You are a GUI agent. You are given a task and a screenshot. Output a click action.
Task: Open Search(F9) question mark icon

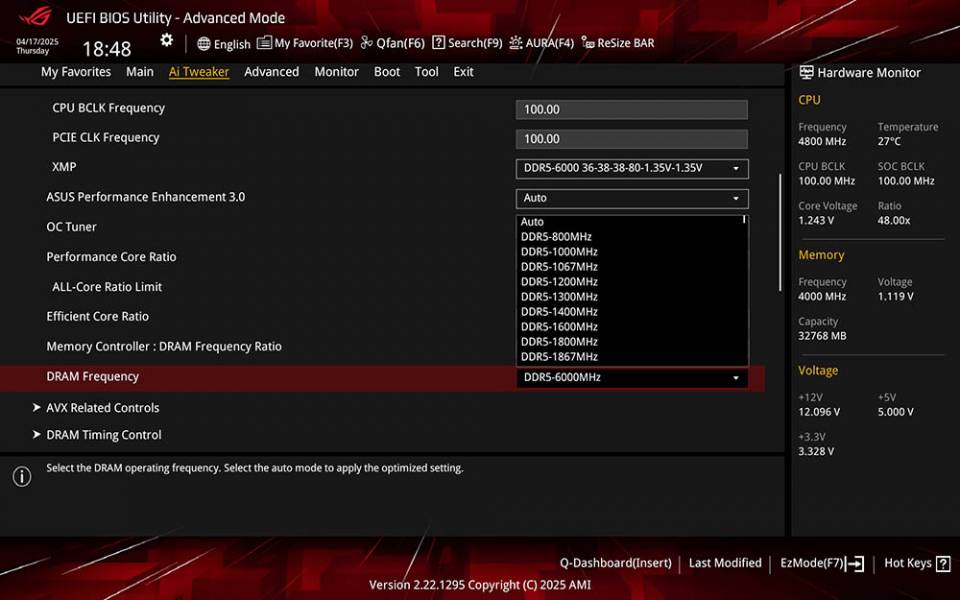click(x=438, y=42)
